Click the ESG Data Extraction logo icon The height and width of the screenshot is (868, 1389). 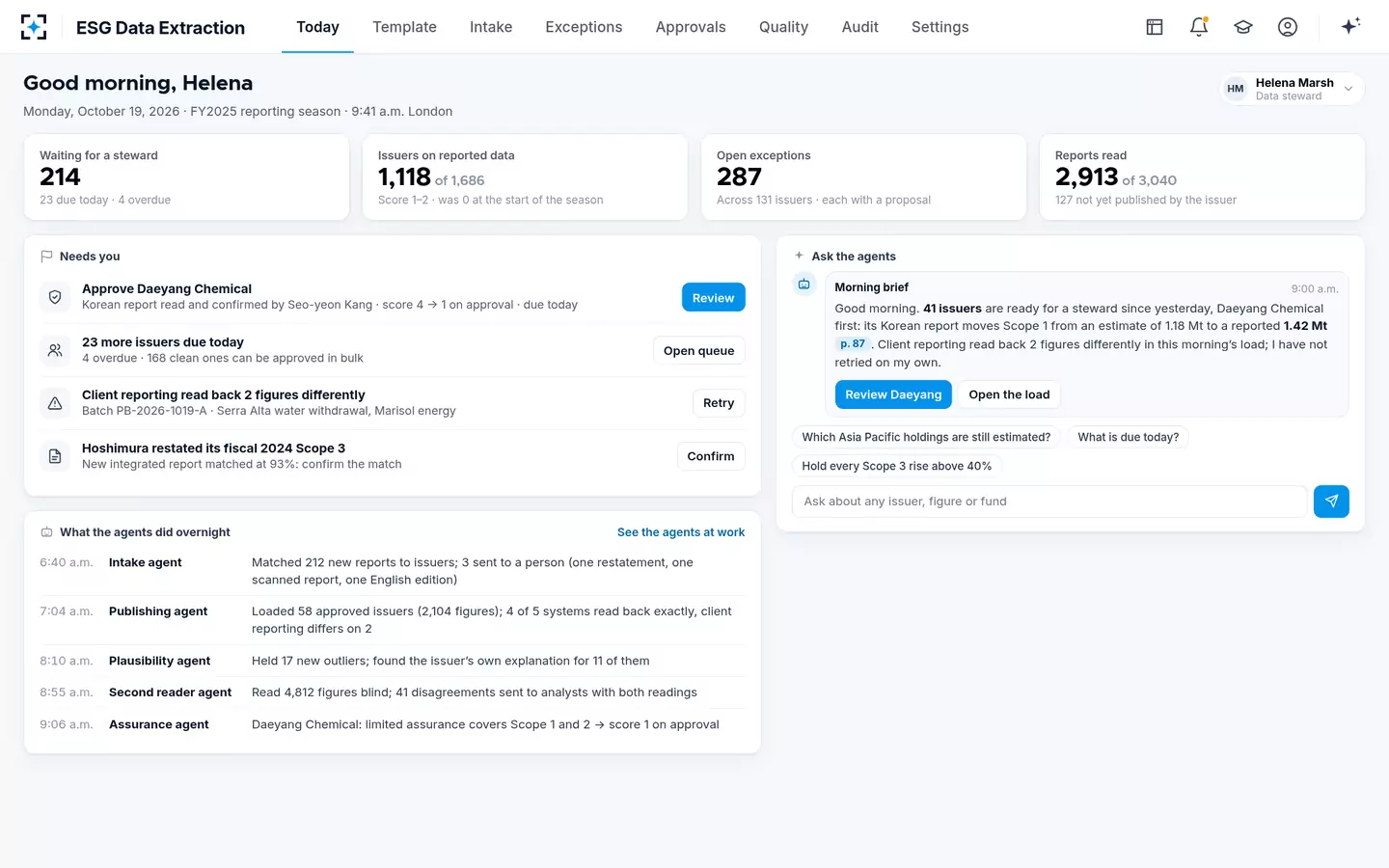pos(34,27)
